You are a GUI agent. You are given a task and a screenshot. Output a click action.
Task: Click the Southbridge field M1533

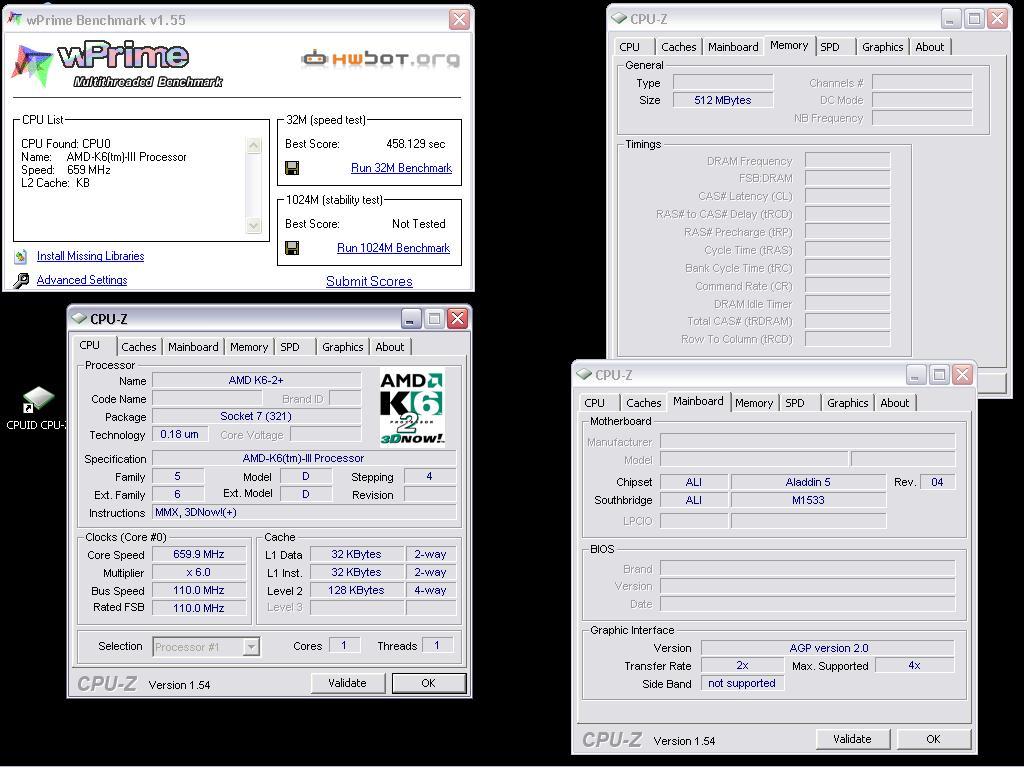[808, 500]
